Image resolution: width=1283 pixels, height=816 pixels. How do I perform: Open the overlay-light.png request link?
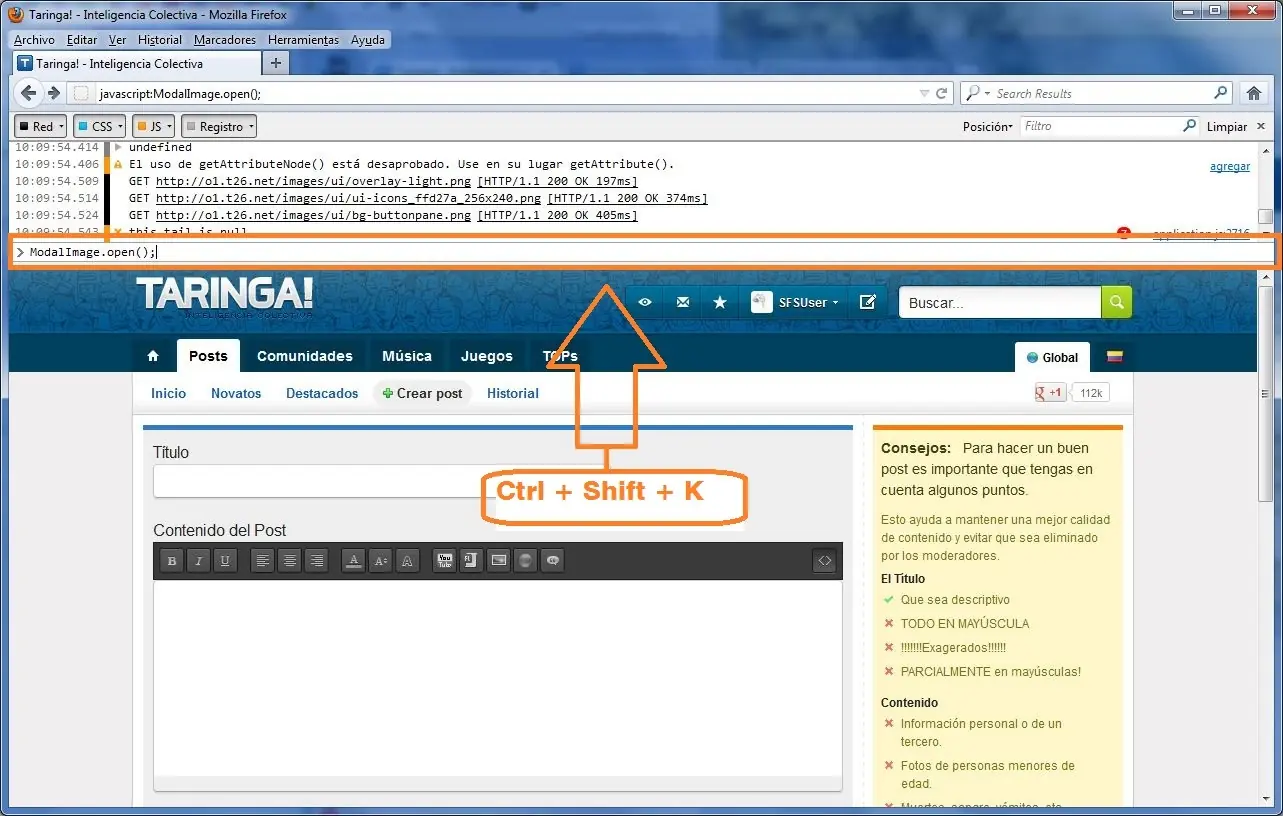pyautogui.click(x=315, y=181)
